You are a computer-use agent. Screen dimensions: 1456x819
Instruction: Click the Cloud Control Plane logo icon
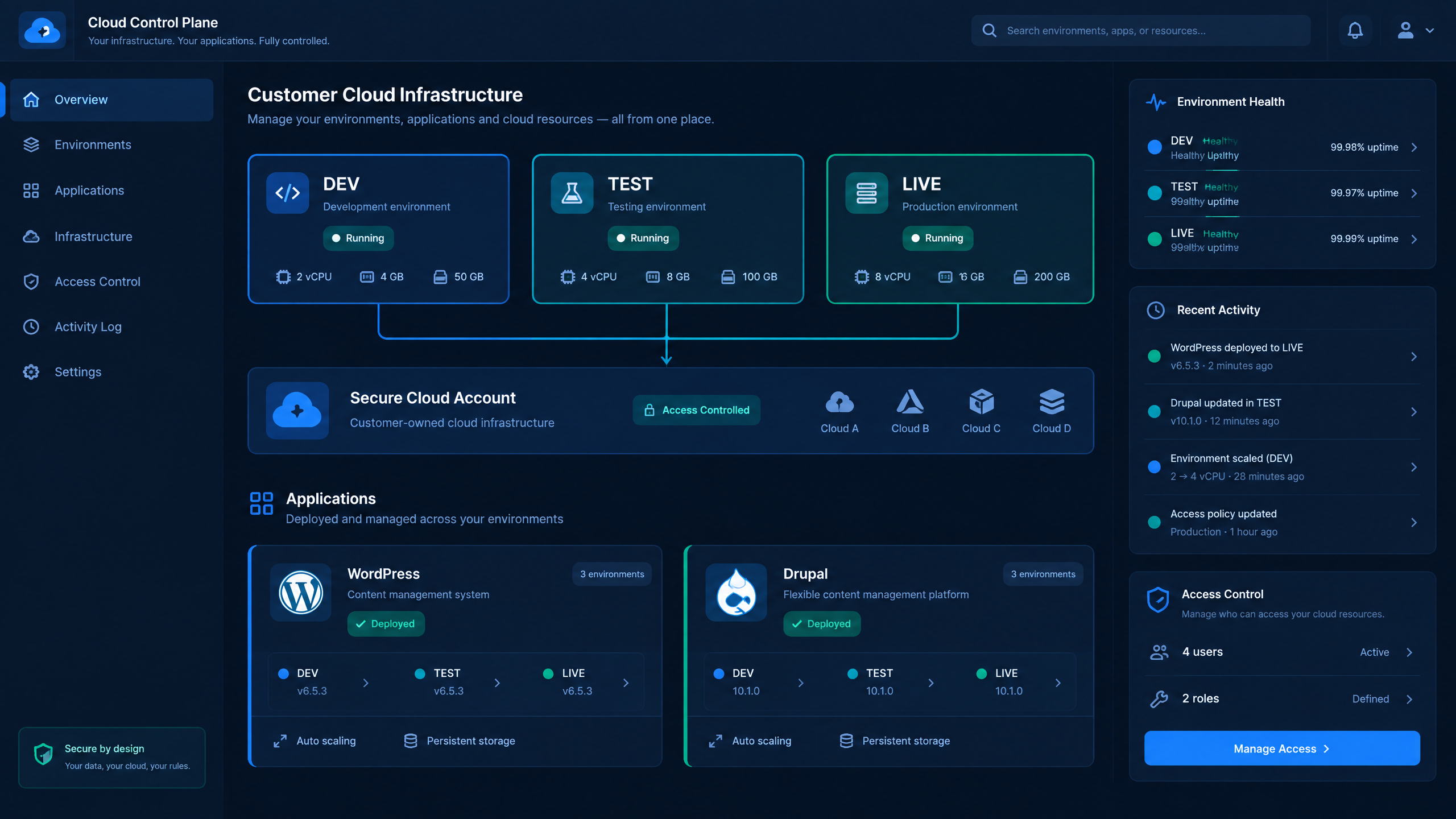[x=42, y=30]
